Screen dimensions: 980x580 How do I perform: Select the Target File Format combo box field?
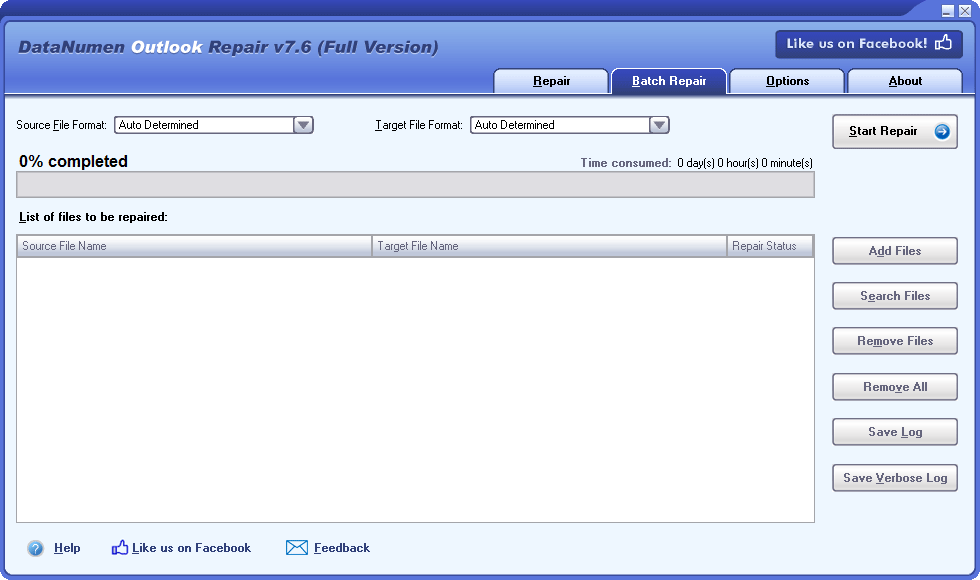point(569,125)
